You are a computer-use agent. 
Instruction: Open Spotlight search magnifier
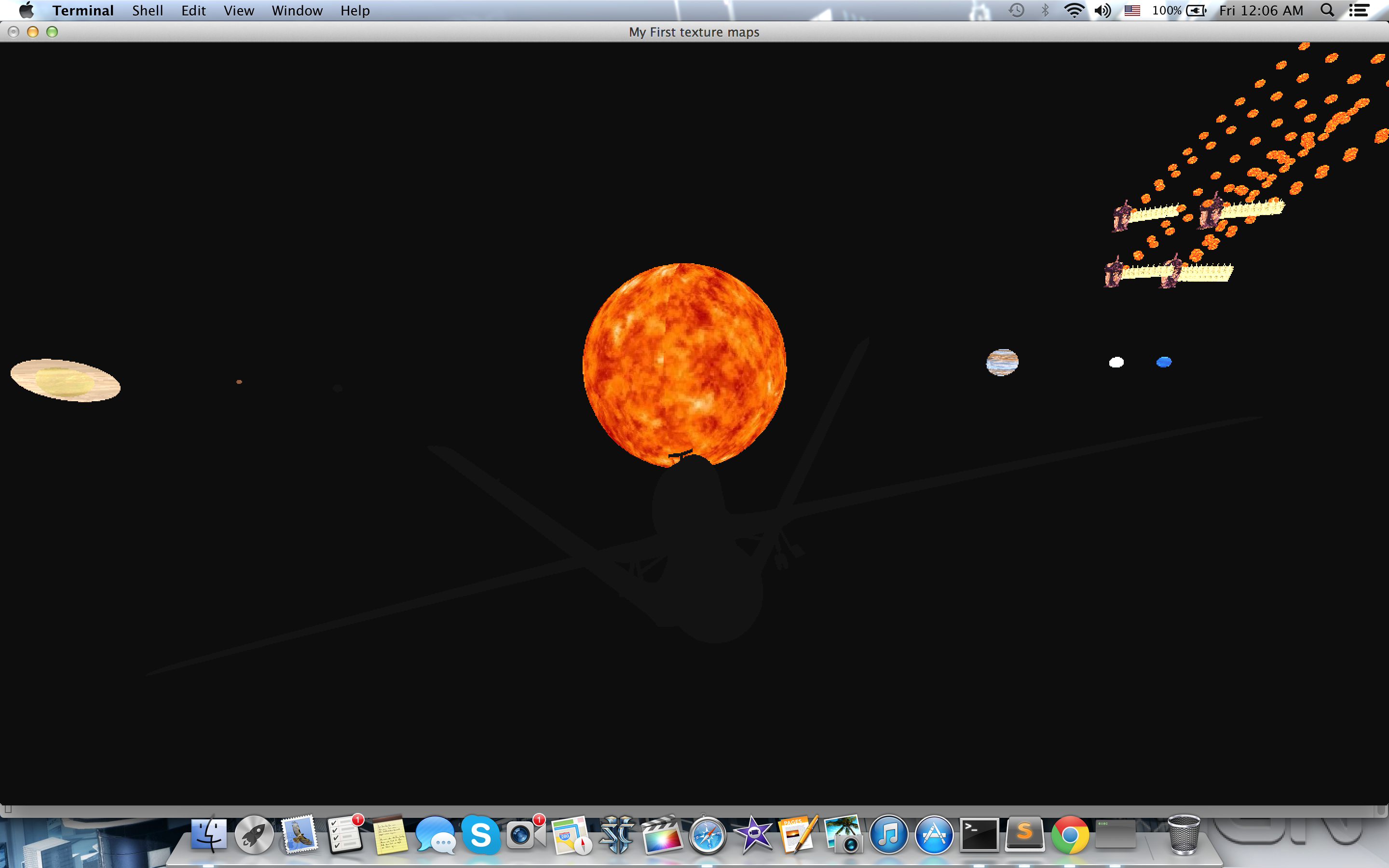click(1327, 10)
